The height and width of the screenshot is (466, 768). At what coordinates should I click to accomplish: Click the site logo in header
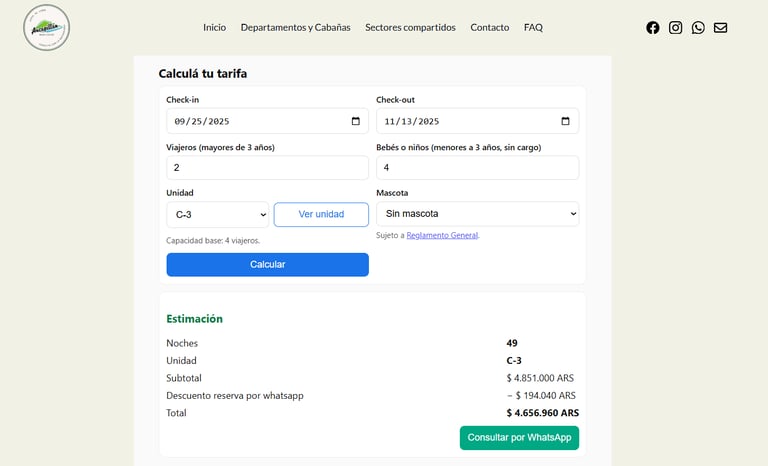point(46,28)
